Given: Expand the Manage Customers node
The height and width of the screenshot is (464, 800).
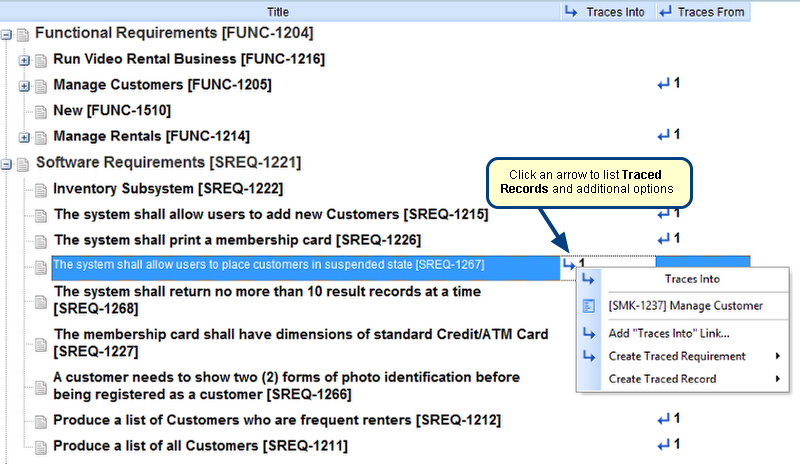Looking at the screenshot, I should (x=24, y=86).
